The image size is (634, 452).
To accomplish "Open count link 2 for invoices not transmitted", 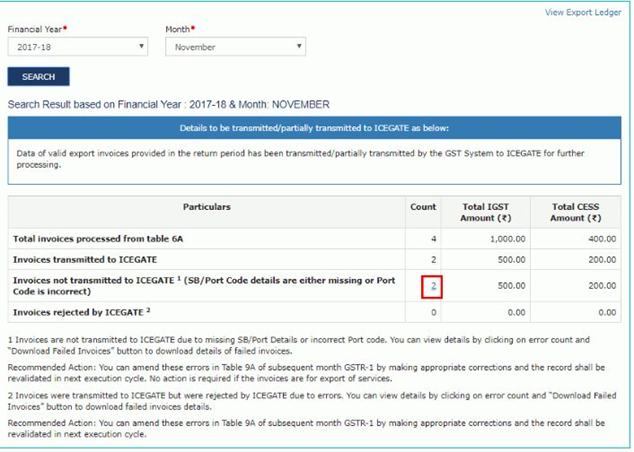I will click(x=433, y=286).
